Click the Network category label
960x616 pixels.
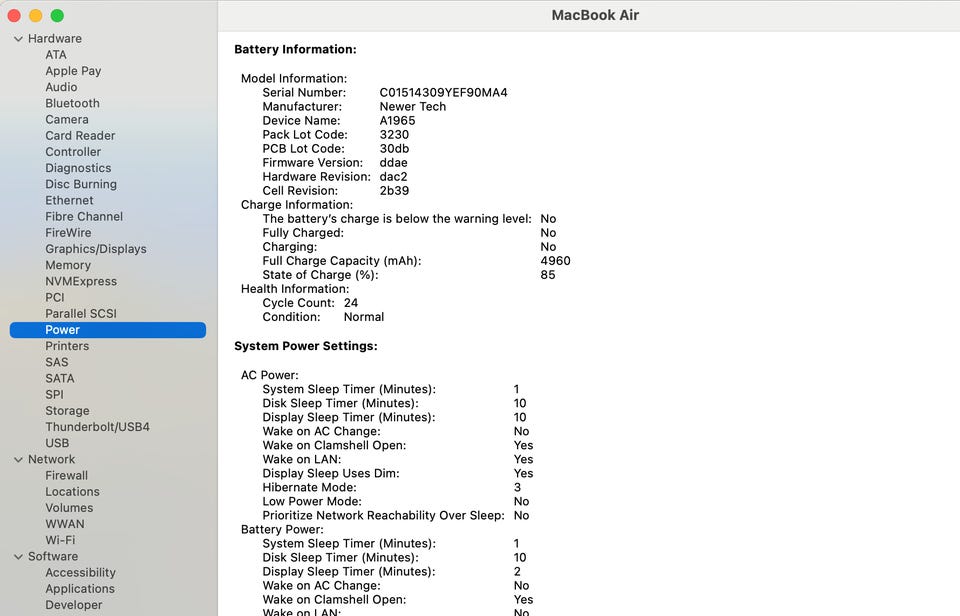tap(51, 459)
